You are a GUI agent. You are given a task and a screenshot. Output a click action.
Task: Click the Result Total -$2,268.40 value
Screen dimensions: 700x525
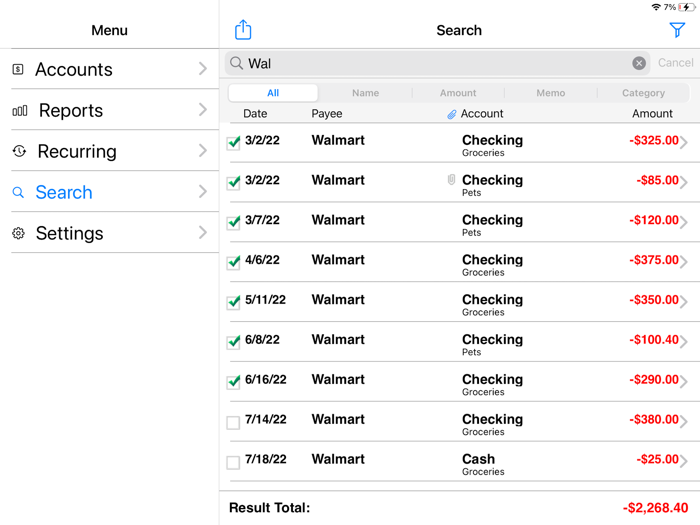tap(655, 508)
